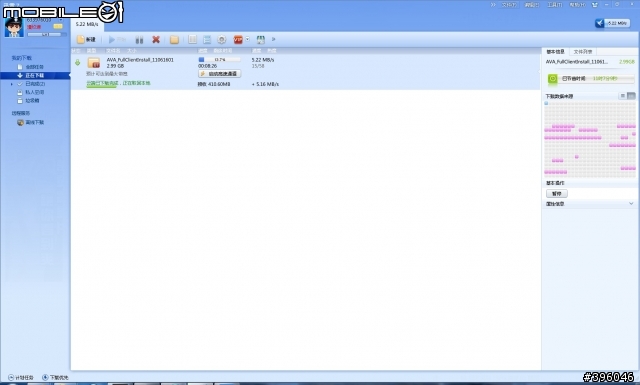Viewport: 640px width, 385px height.
Task: Open 离线下载 in the sidebar
Action: click(31, 122)
